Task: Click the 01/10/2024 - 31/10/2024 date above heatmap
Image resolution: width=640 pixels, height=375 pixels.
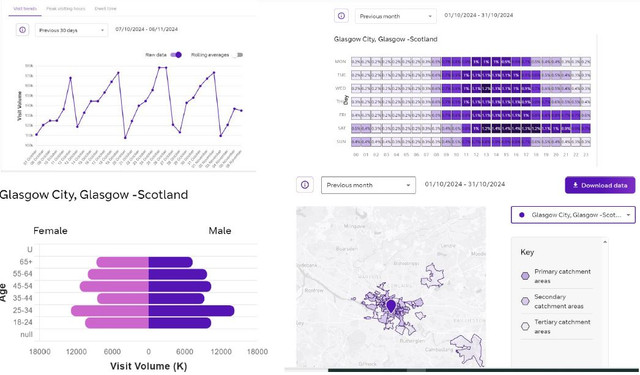Action: [479, 15]
